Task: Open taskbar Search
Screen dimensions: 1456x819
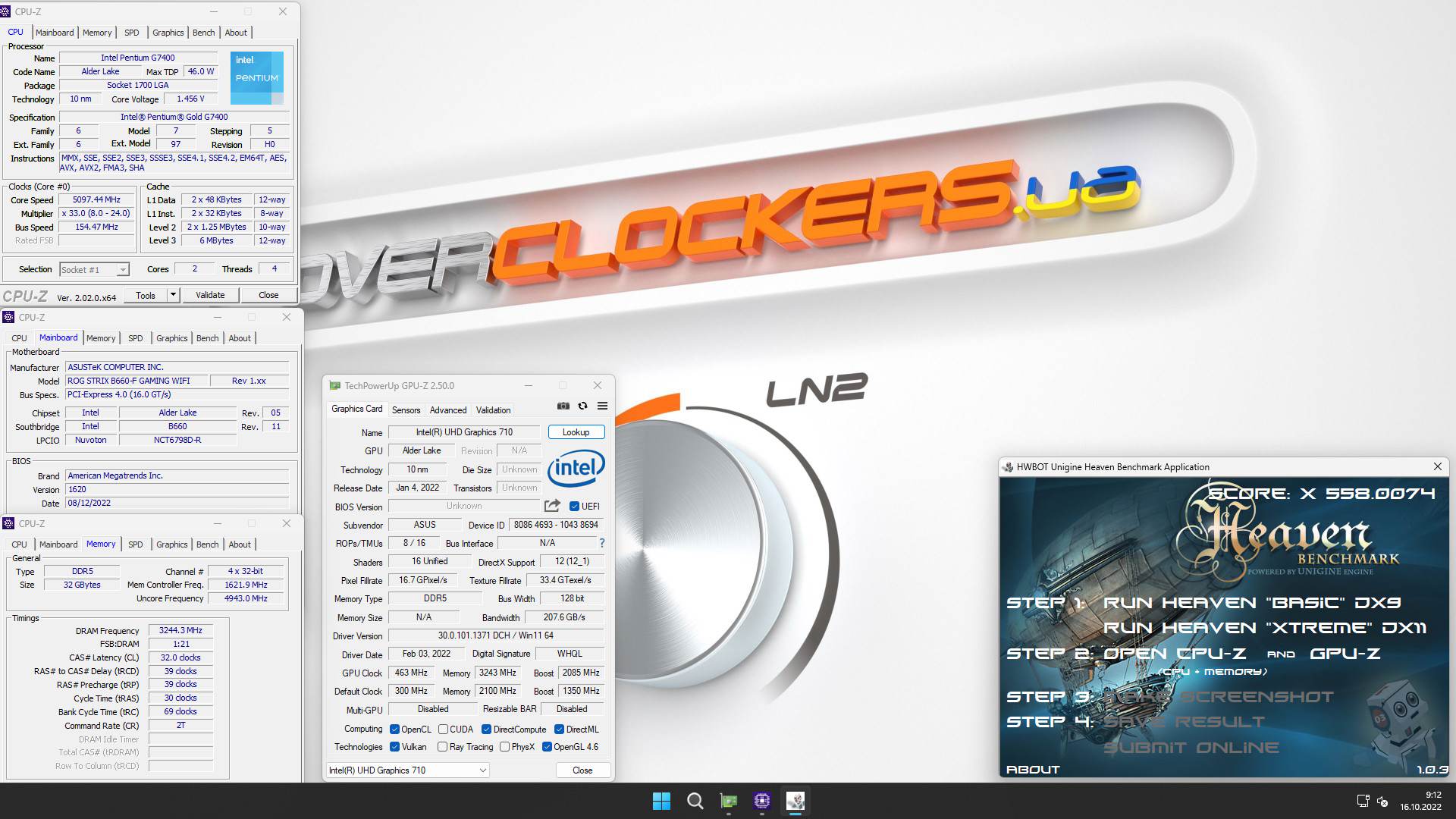Action: coord(695,801)
